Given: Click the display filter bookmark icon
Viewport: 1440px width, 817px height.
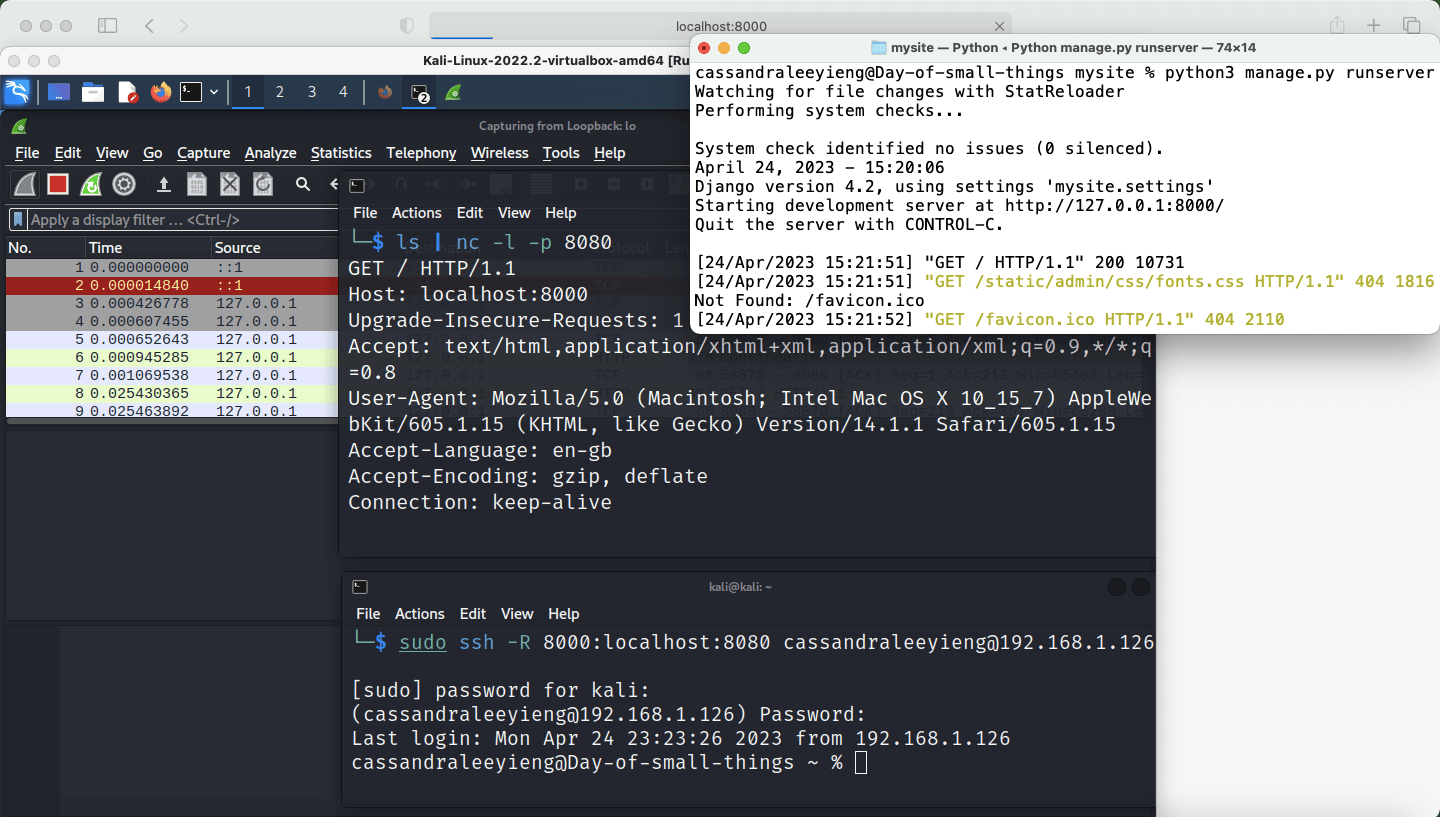Looking at the screenshot, I should (18, 220).
